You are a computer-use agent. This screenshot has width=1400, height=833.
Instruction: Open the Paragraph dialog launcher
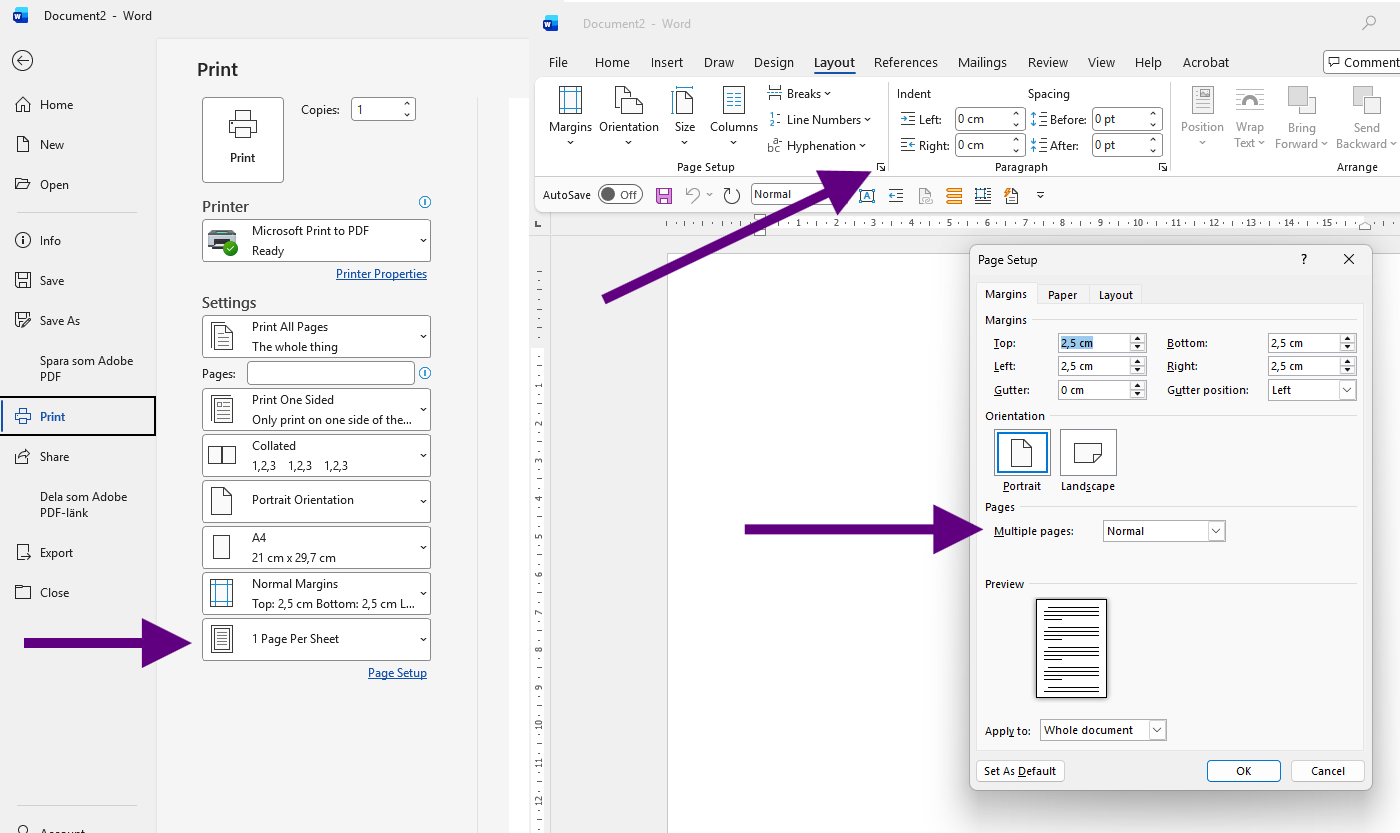pyautogui.click(x=1163, y=168)
